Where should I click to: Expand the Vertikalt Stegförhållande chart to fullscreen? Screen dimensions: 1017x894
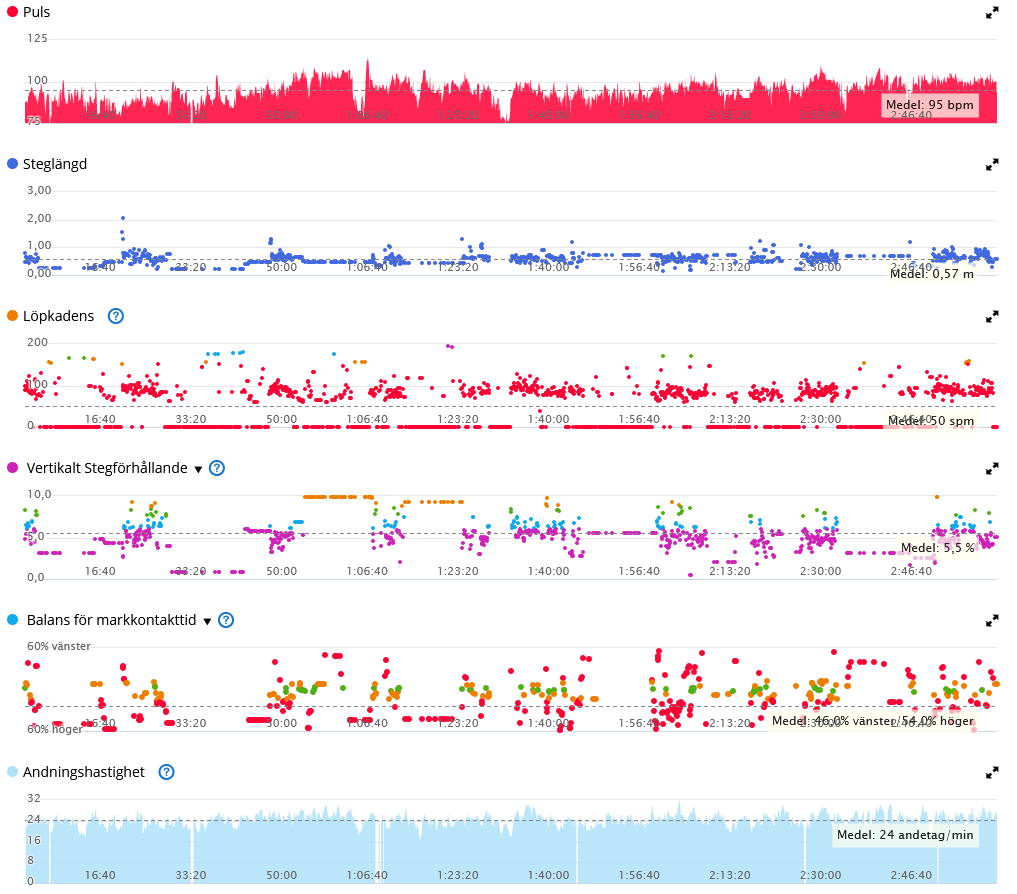pyautogui.click(x=992, y=468)
